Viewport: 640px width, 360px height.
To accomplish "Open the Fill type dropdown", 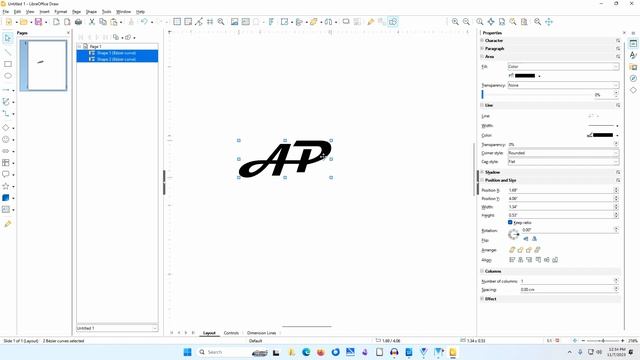I will click(563, 67).
